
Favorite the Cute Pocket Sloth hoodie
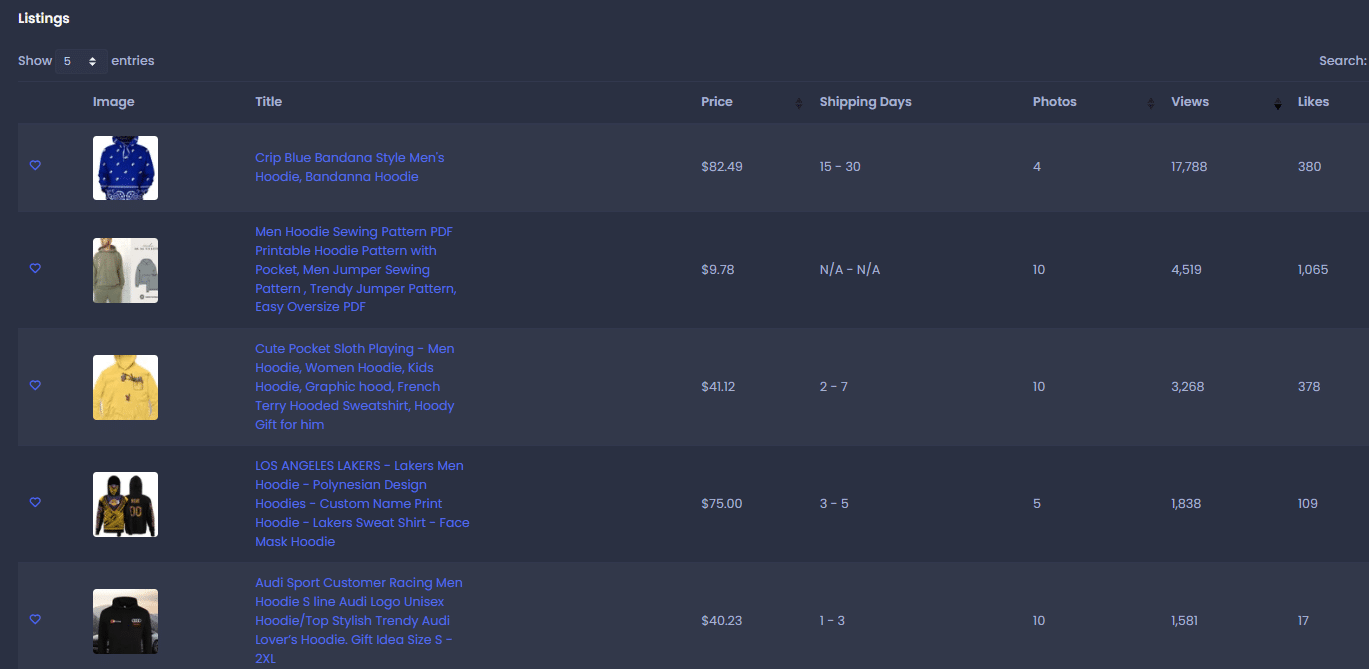35,386
